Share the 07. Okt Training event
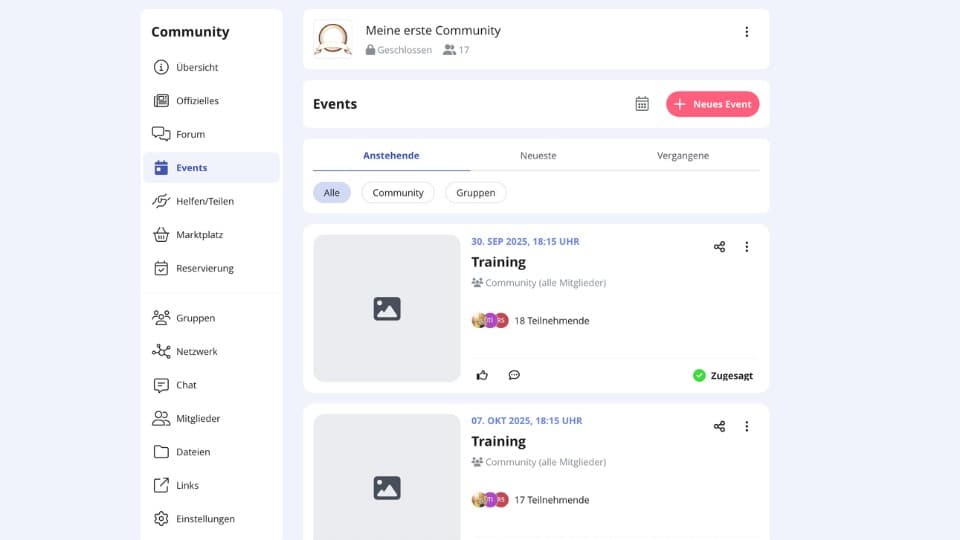 click(719, 426)
